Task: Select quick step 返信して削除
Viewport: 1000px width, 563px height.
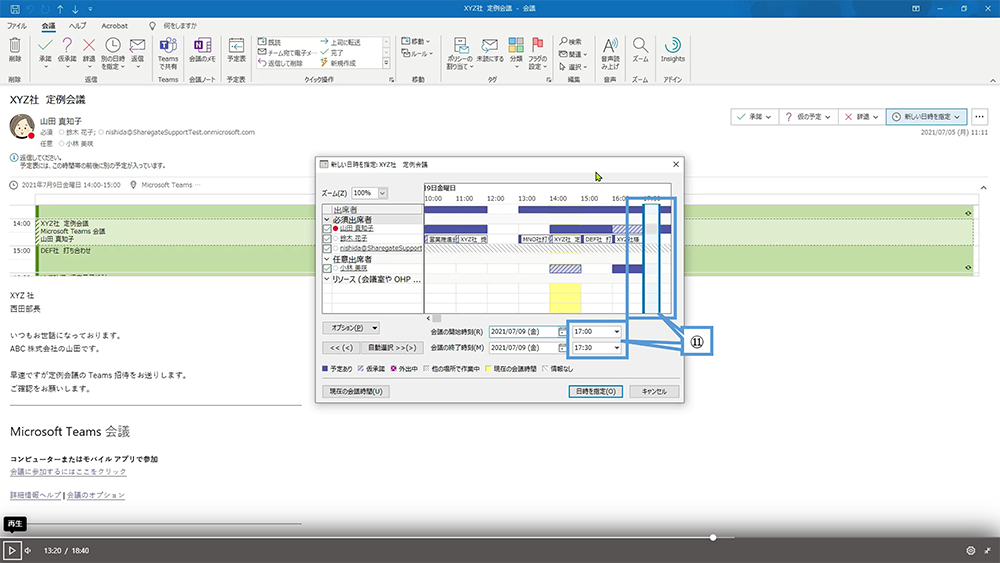Action: pyautogui.click(x=280, y=63)
